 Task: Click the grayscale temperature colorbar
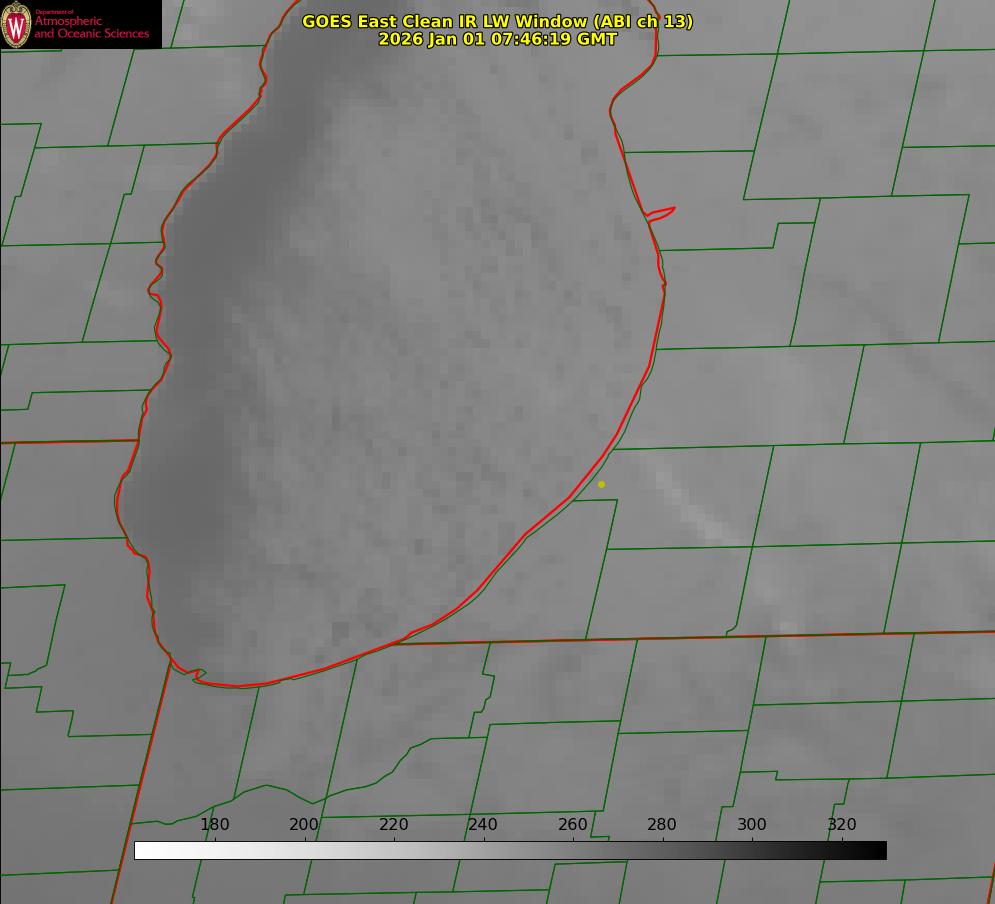point(510,850)
